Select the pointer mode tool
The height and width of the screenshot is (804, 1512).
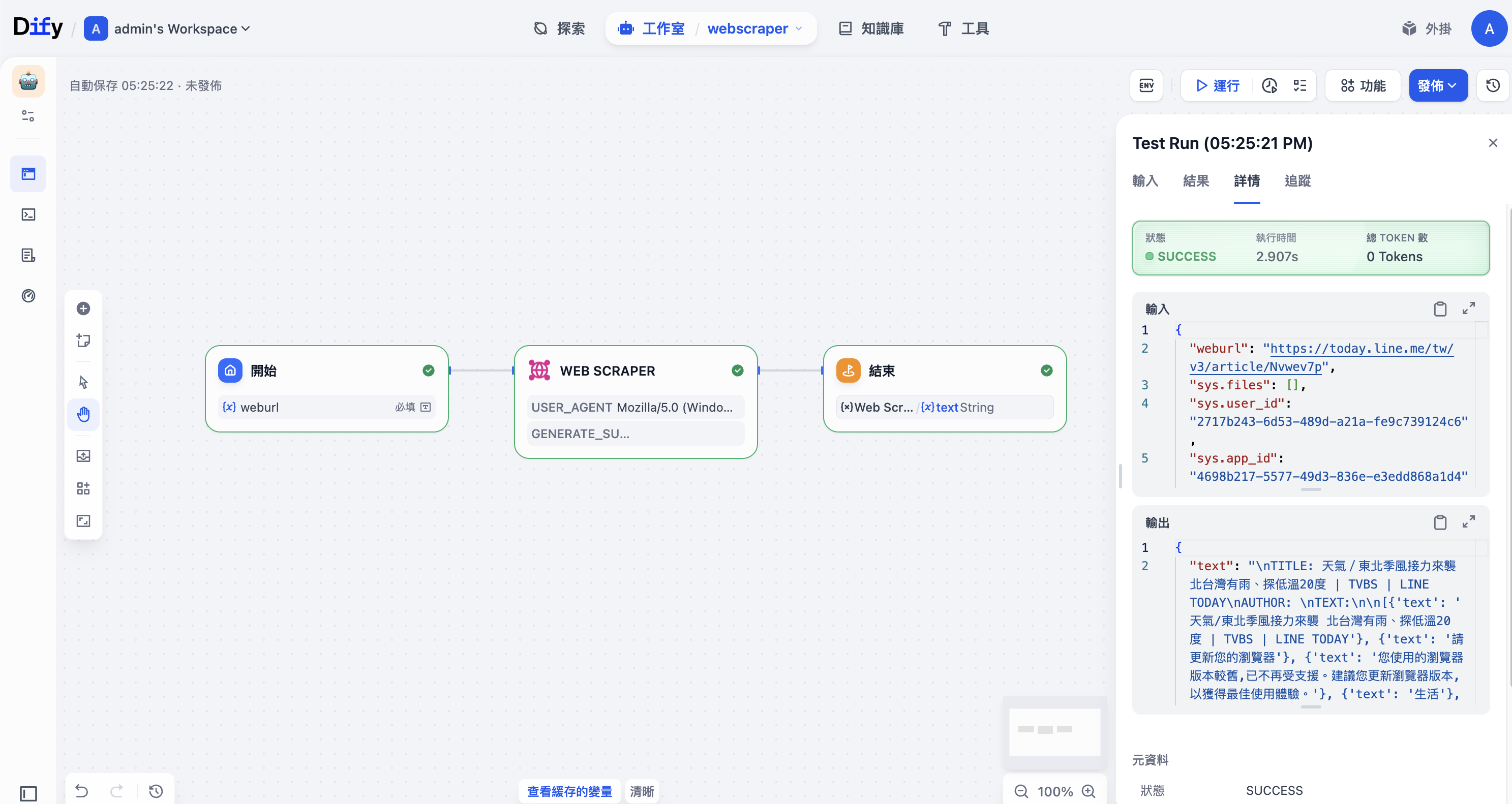(x=83, y=382)
